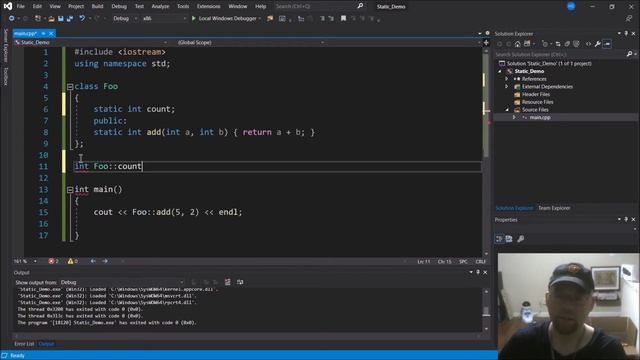
Task: Open the Edit menu
Action: coord(37,6)
